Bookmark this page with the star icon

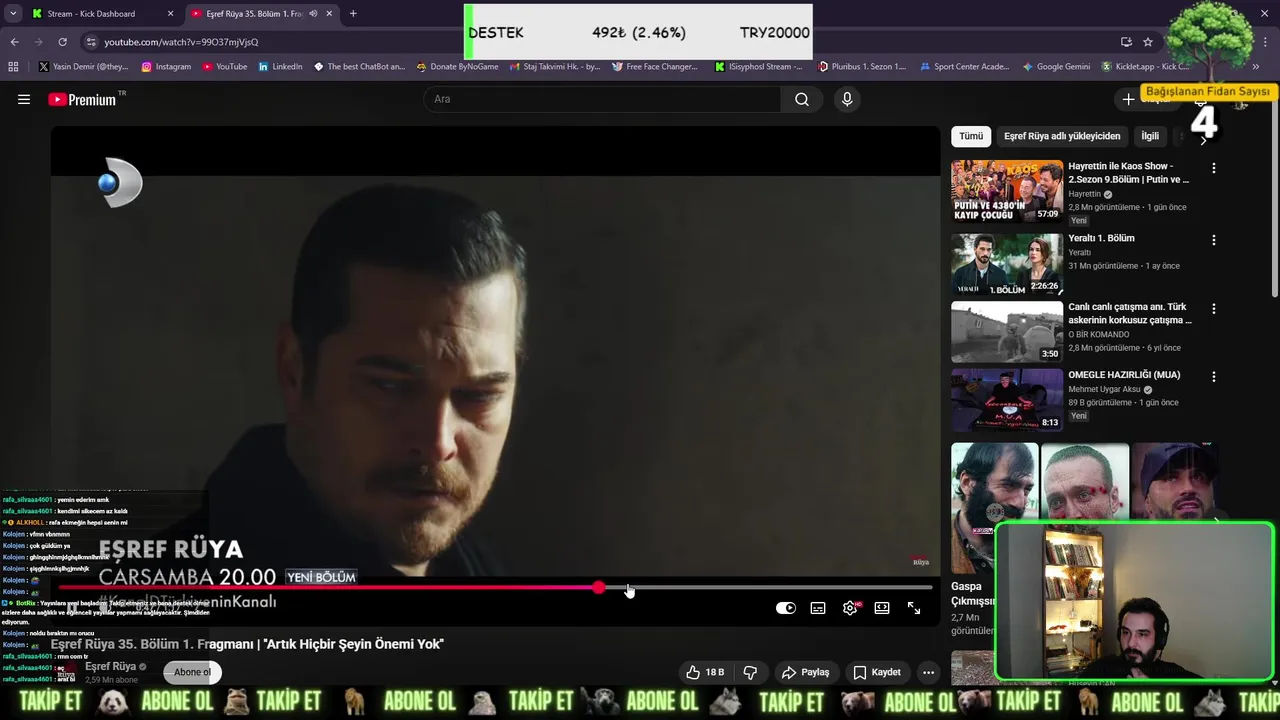tap(1148, 42)
